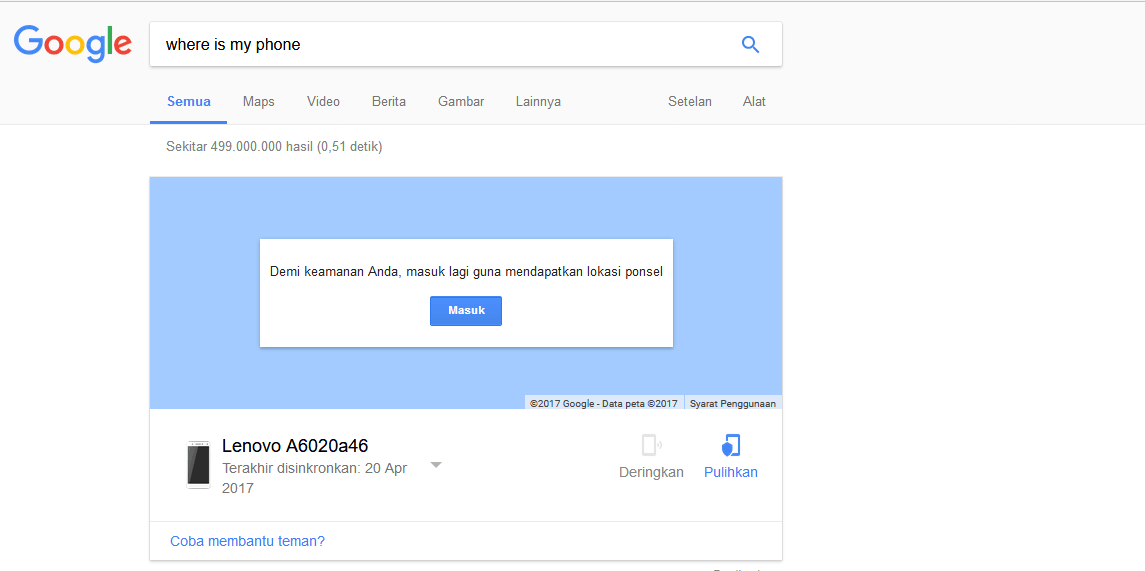Open the Berita tab

pos(388,101)
